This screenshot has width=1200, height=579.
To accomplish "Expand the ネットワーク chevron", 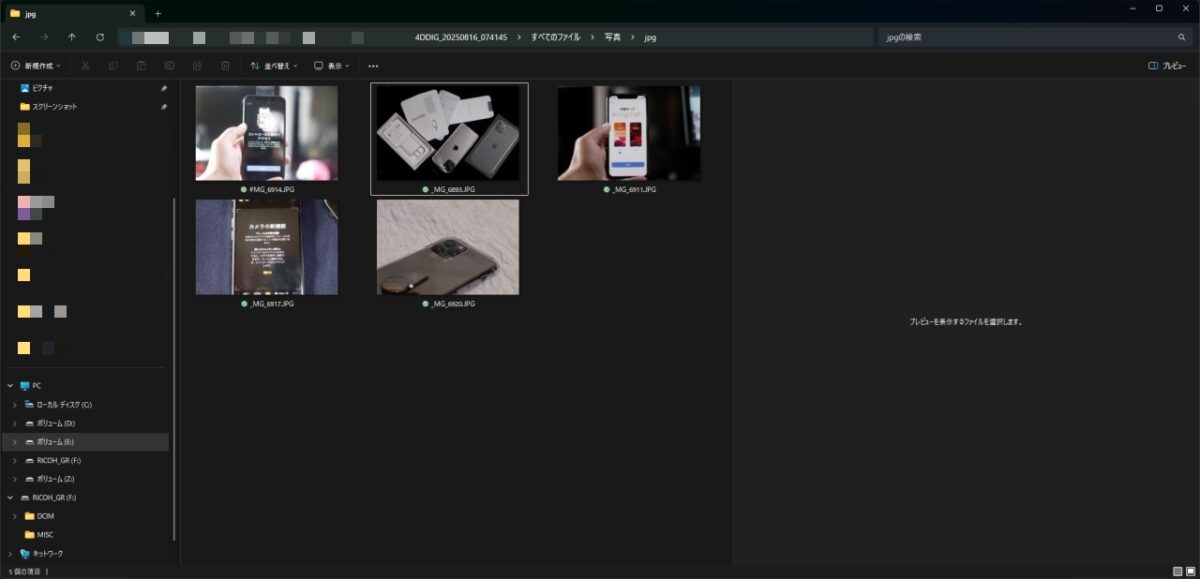I will (11, 553).
